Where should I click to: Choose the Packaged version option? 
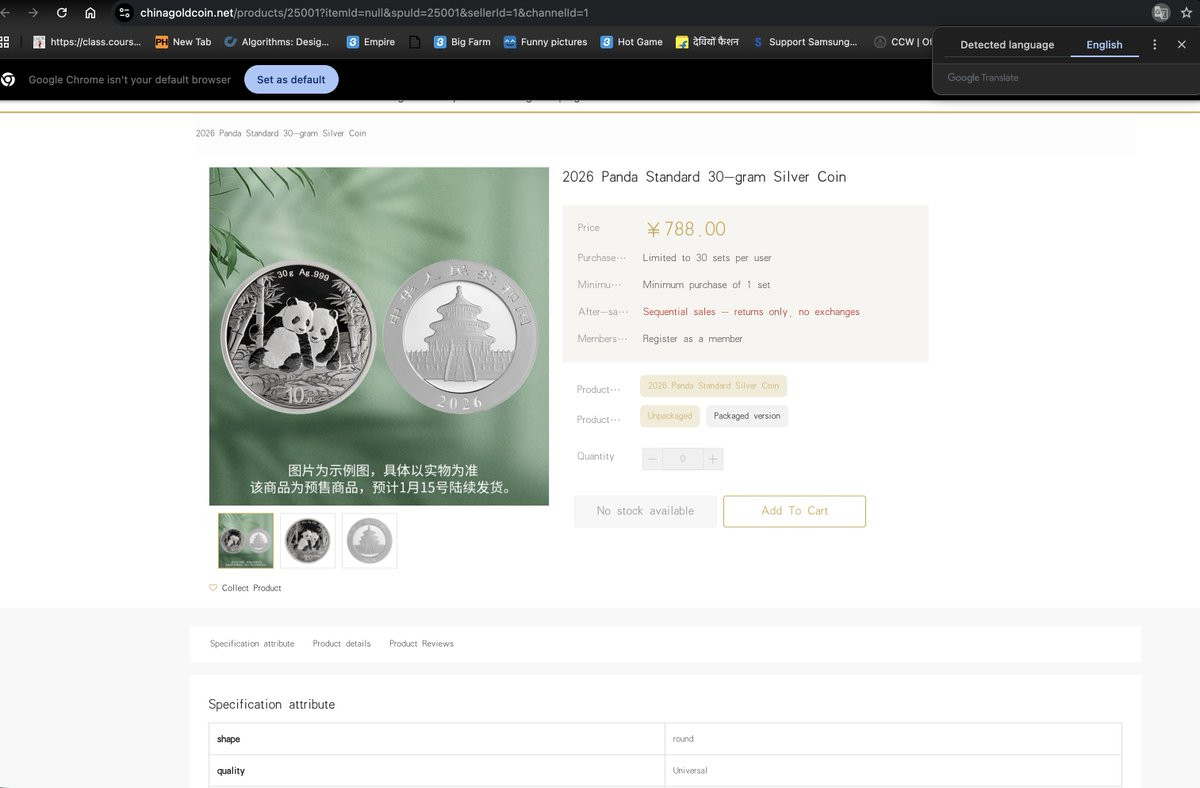(747, 416)
